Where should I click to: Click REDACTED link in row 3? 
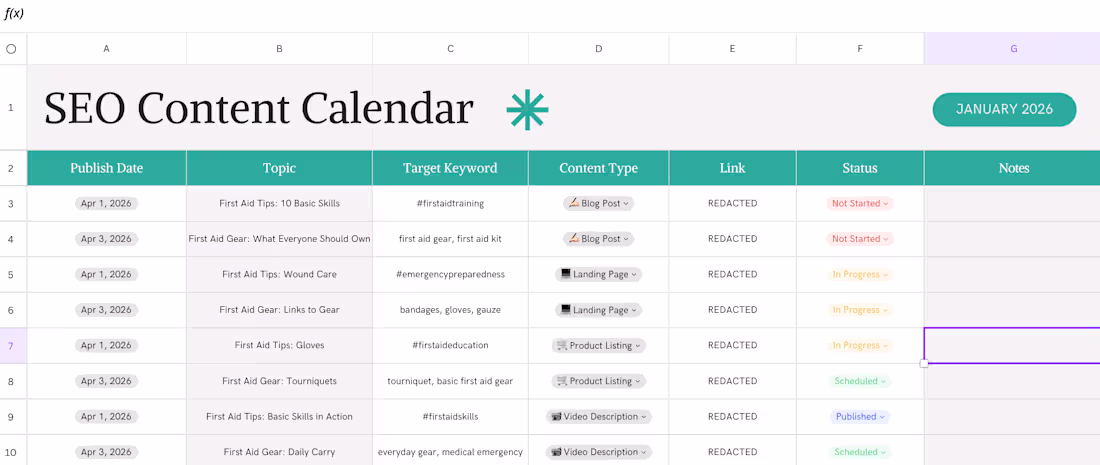(732, 203)
